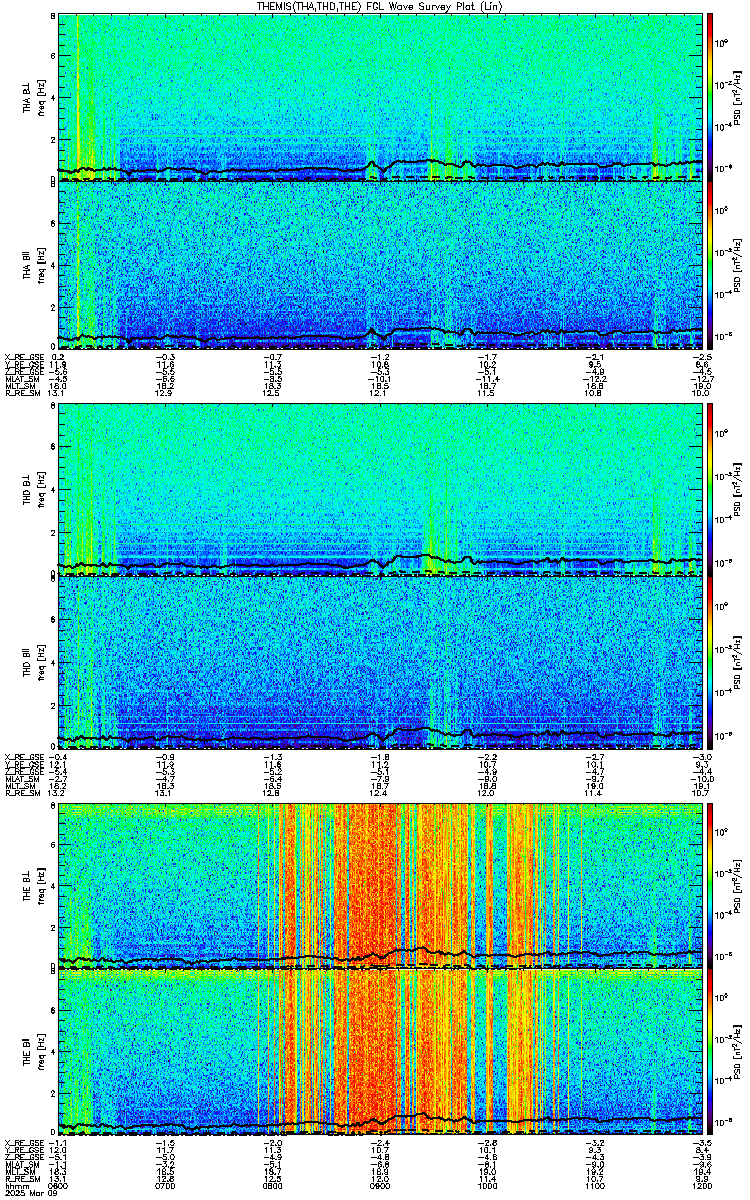Click the color bar beside THA B|| panel

711,265
